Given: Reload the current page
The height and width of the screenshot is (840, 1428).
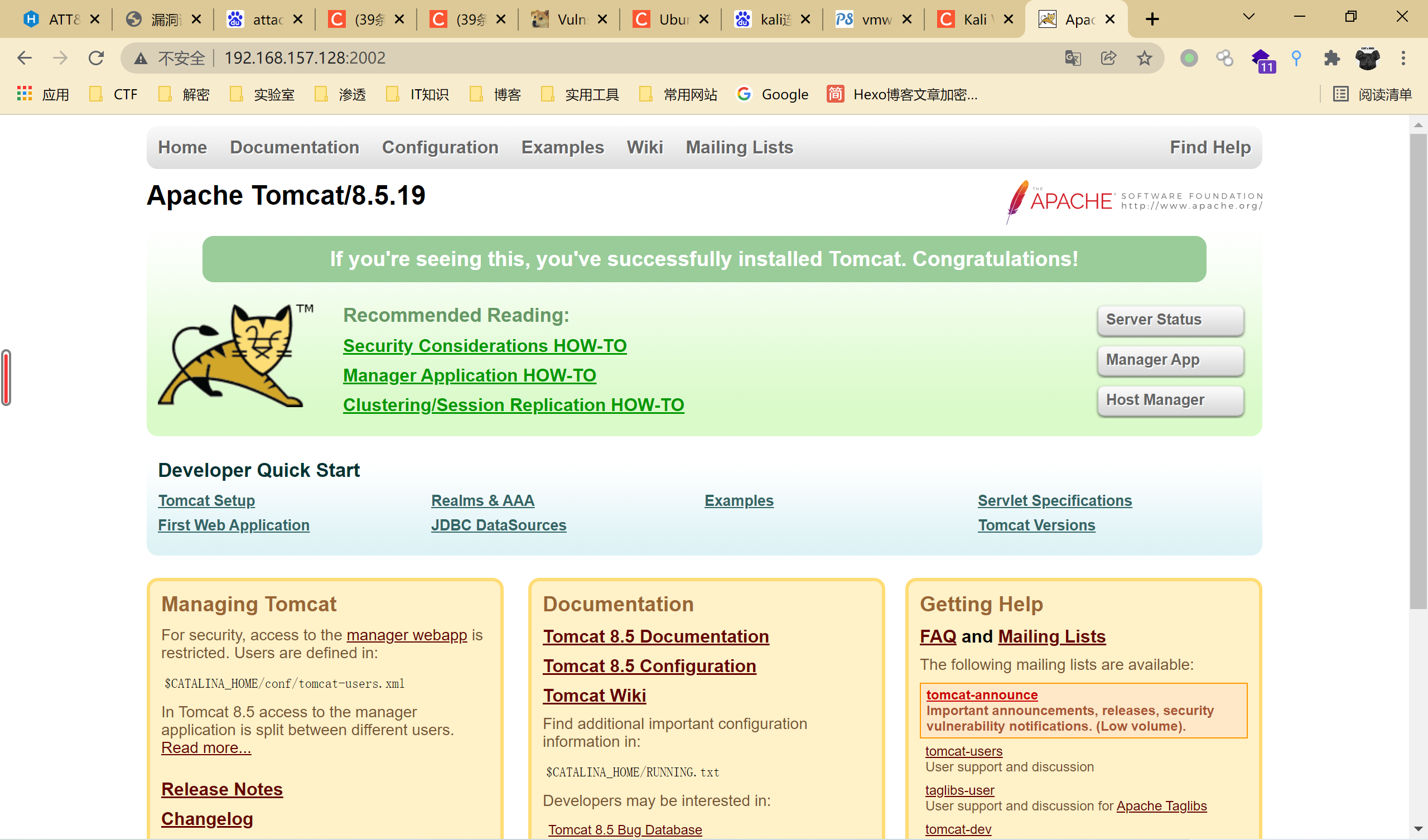Looking at the screenshot, I should click(97, 58).
